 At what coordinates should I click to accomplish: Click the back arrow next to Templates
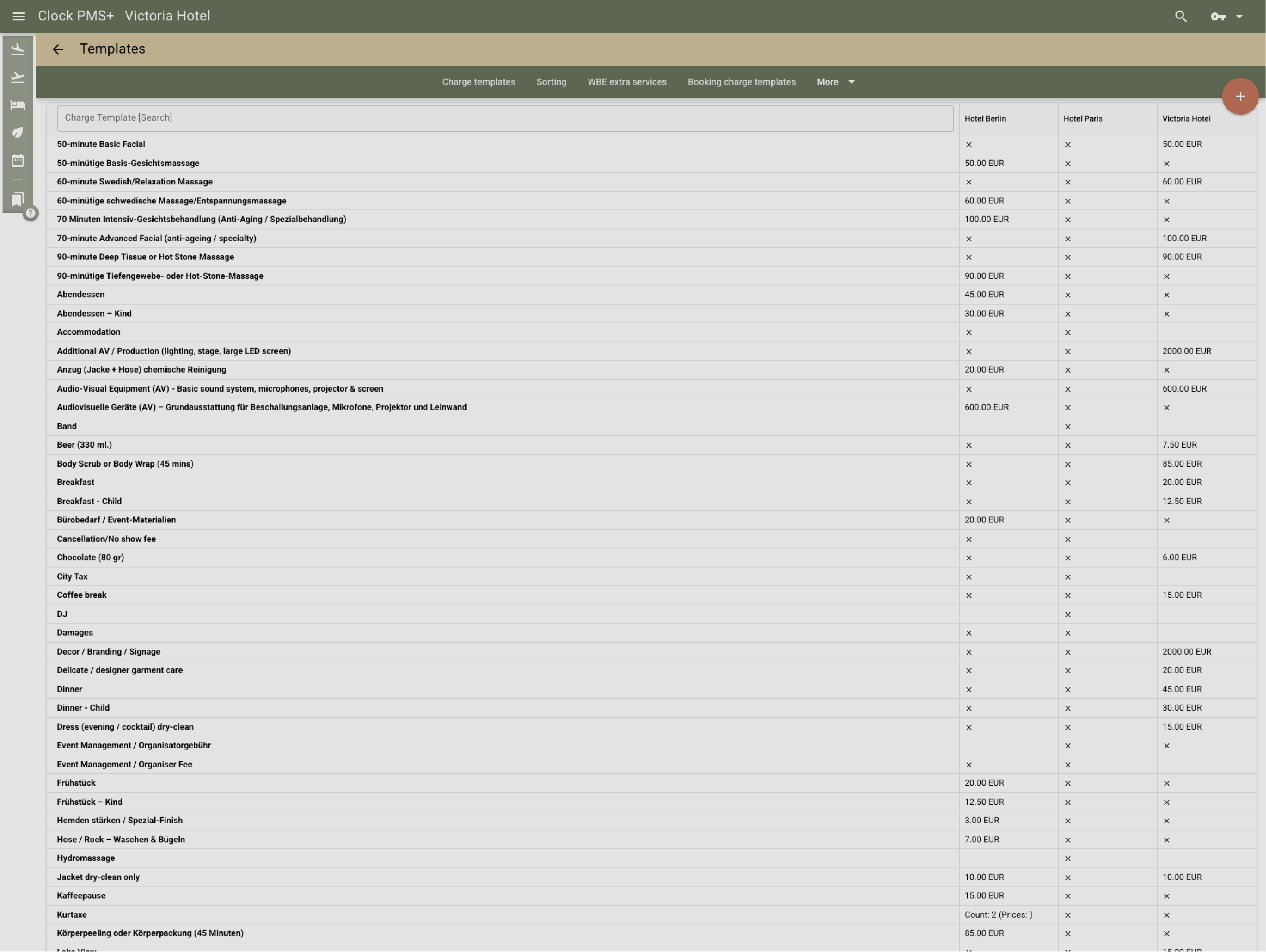pos(58,49)
